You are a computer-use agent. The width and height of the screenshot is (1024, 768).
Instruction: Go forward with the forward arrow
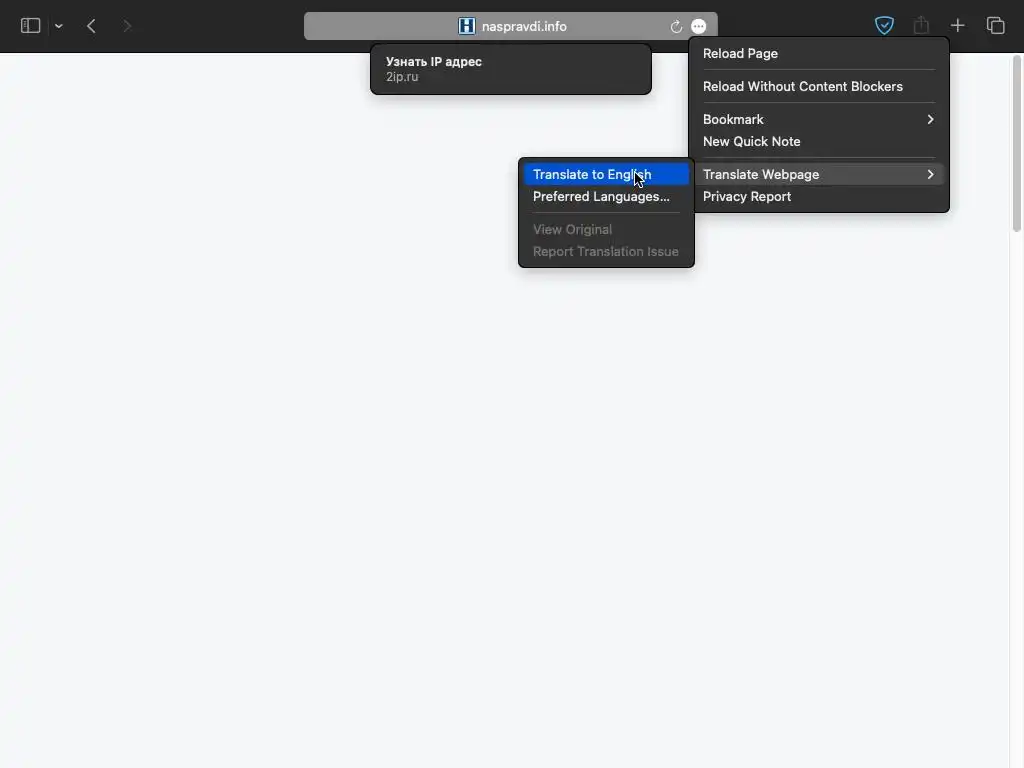[x=127, y=26]
